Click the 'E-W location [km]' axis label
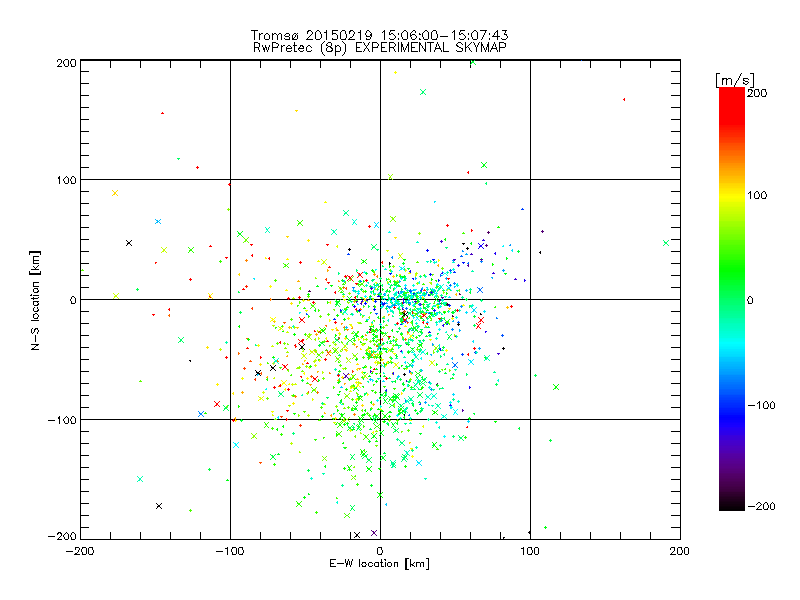The width and height of the screenshot is (800, 600). pyautogui.click(x=379, y=563)
